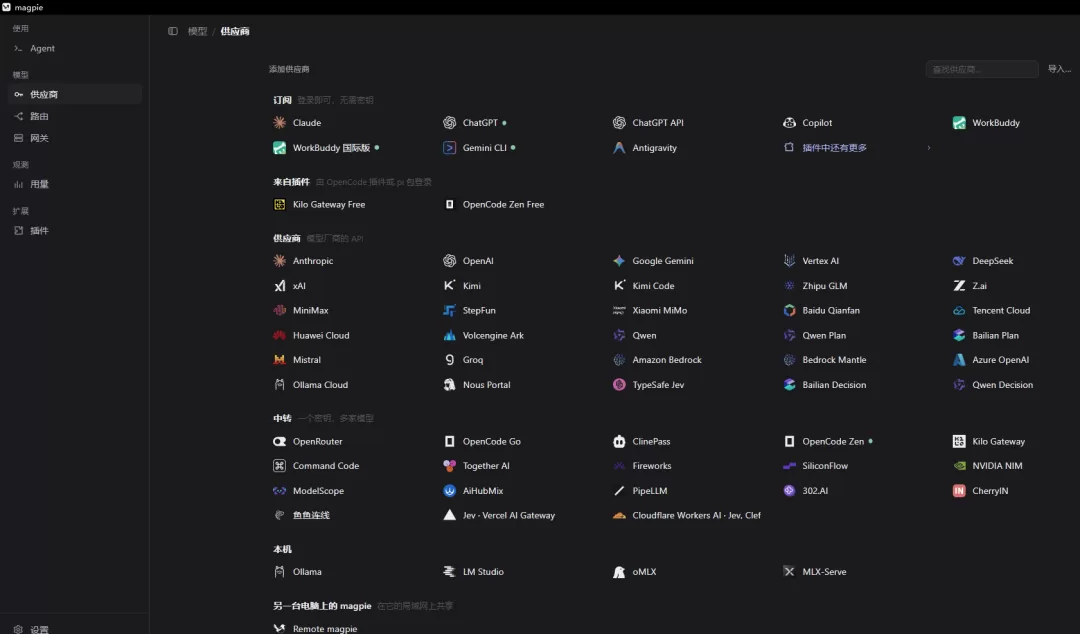Click the Volcengine Ark provider text
Viewport: 1080px width, 634px height.
pos(493,335)
